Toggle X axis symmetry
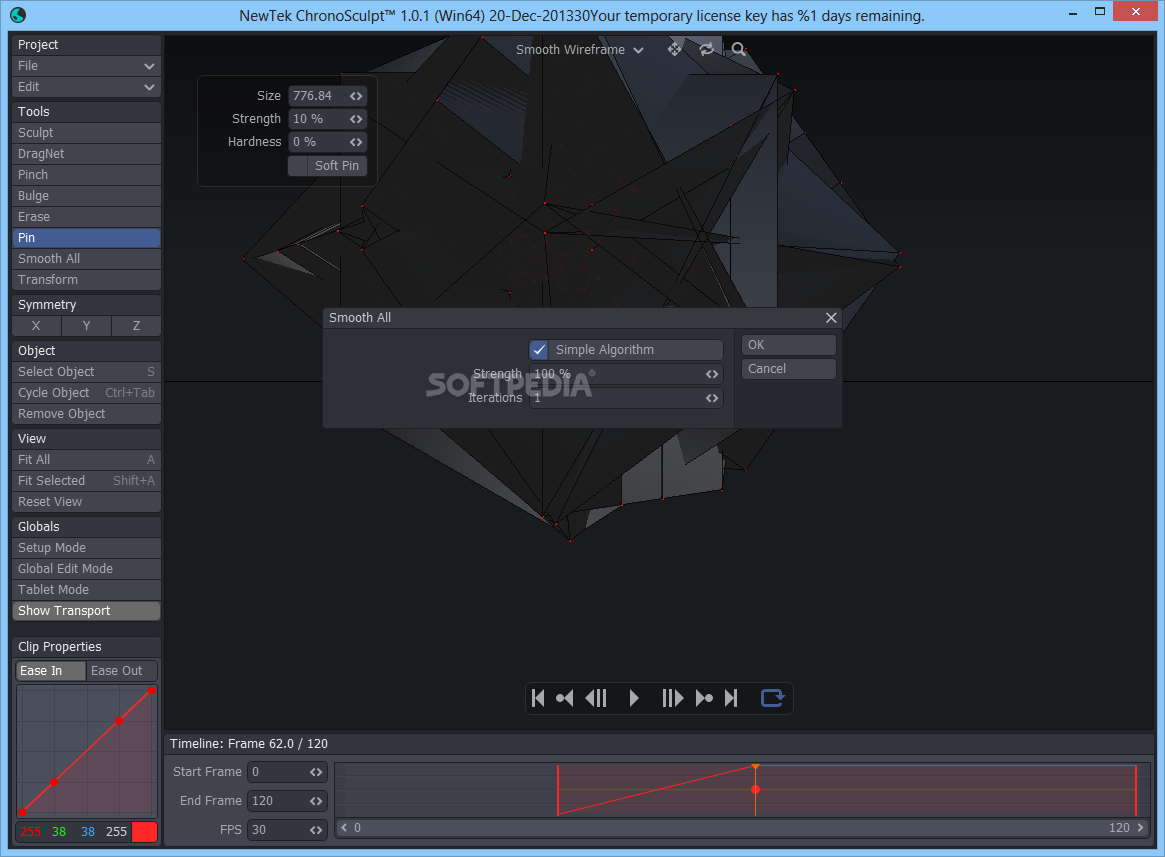 click(x=36, y=326)
